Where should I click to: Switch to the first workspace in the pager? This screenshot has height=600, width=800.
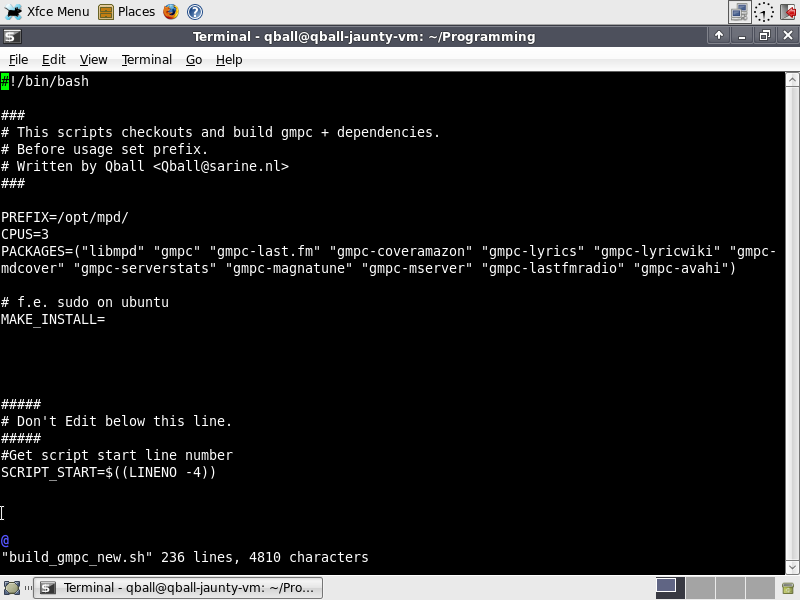tap(670, 588)
